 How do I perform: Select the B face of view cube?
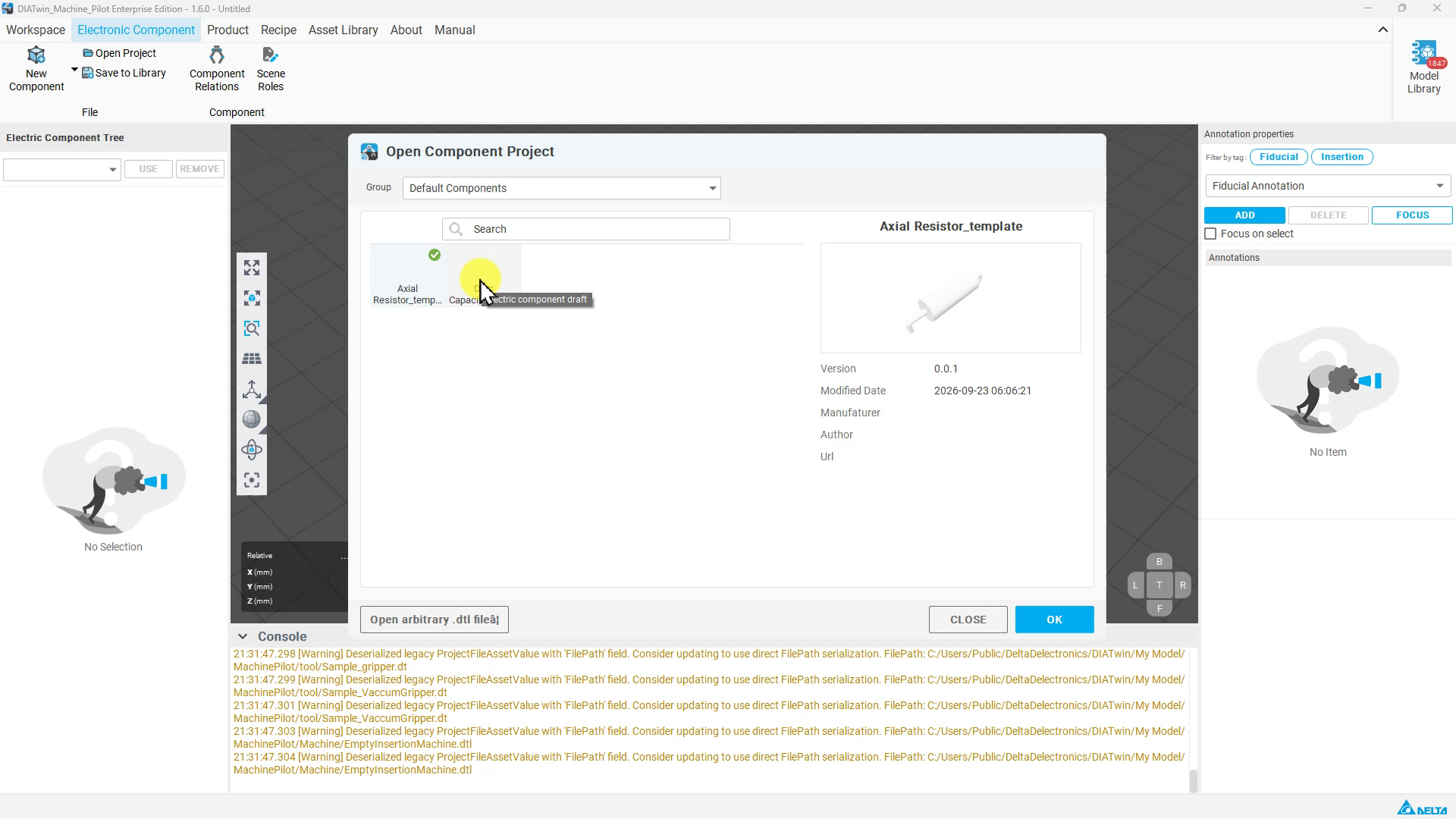pos(1159,562)
